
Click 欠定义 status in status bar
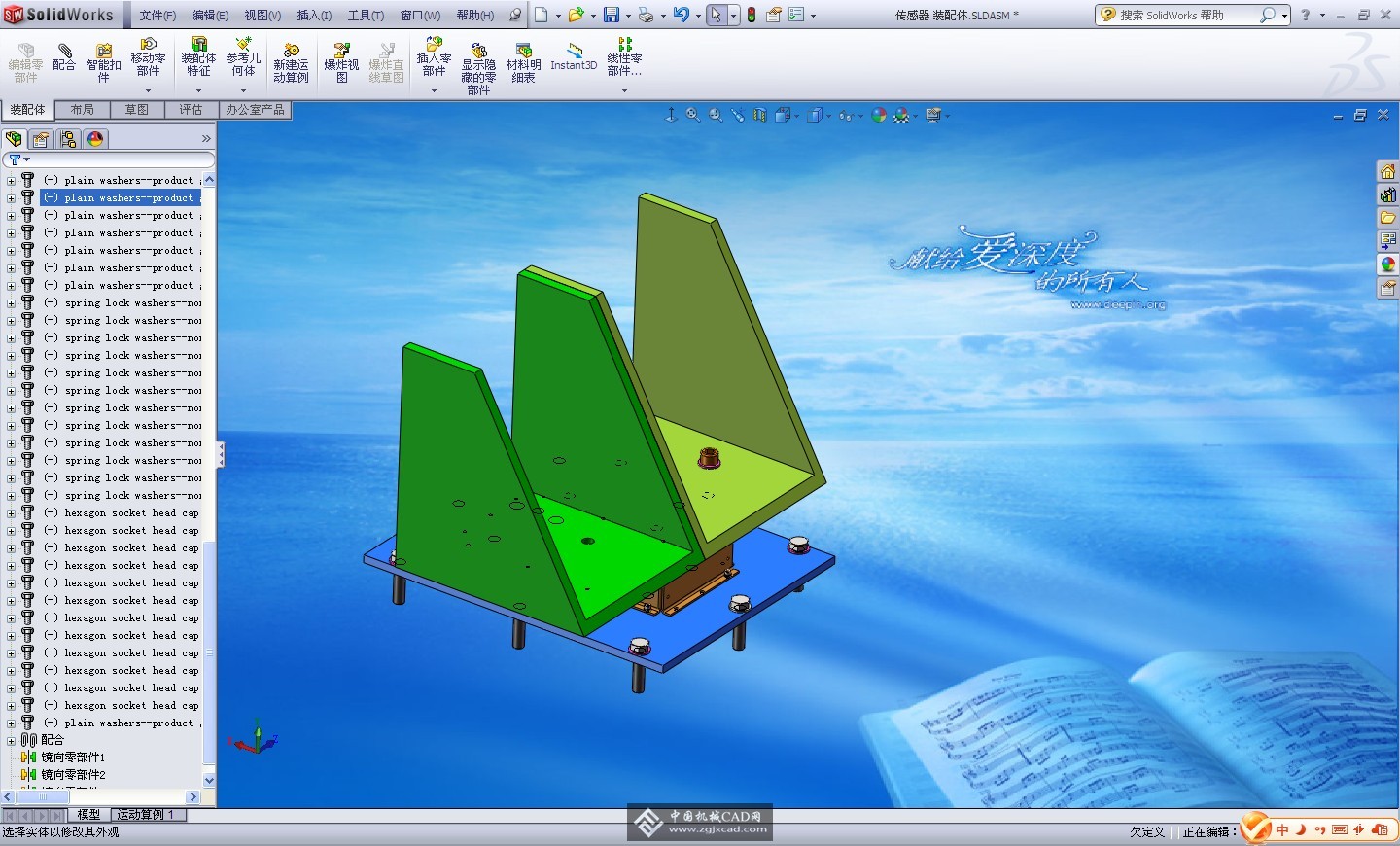click(x=1147, y=832)
